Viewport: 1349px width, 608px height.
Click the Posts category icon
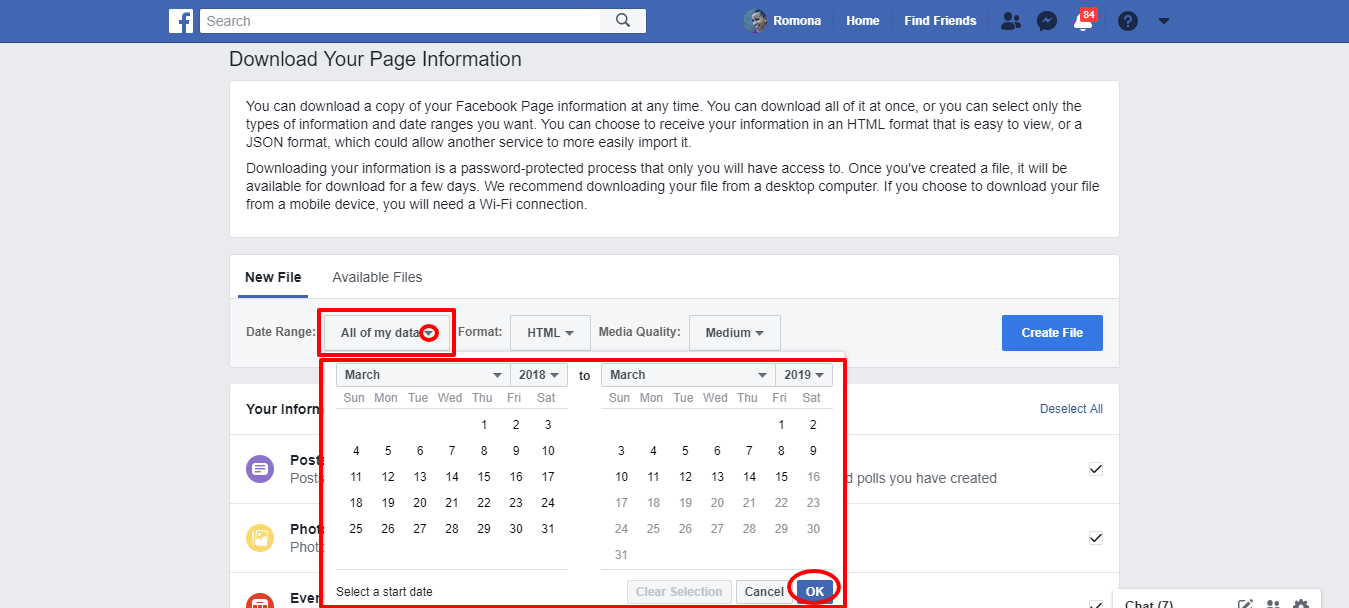point(260,468)
